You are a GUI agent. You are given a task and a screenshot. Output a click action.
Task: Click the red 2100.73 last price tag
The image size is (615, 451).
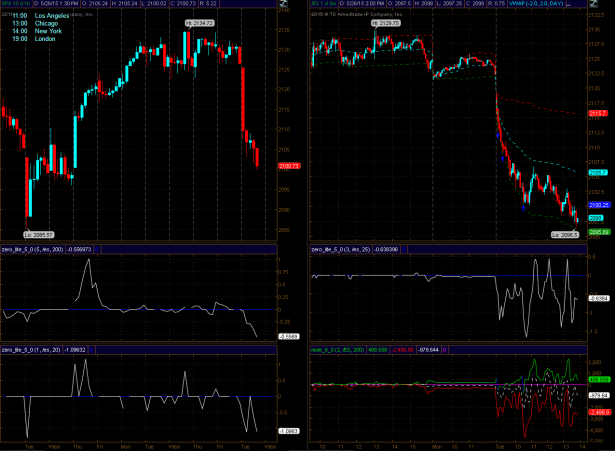(285, 165)
